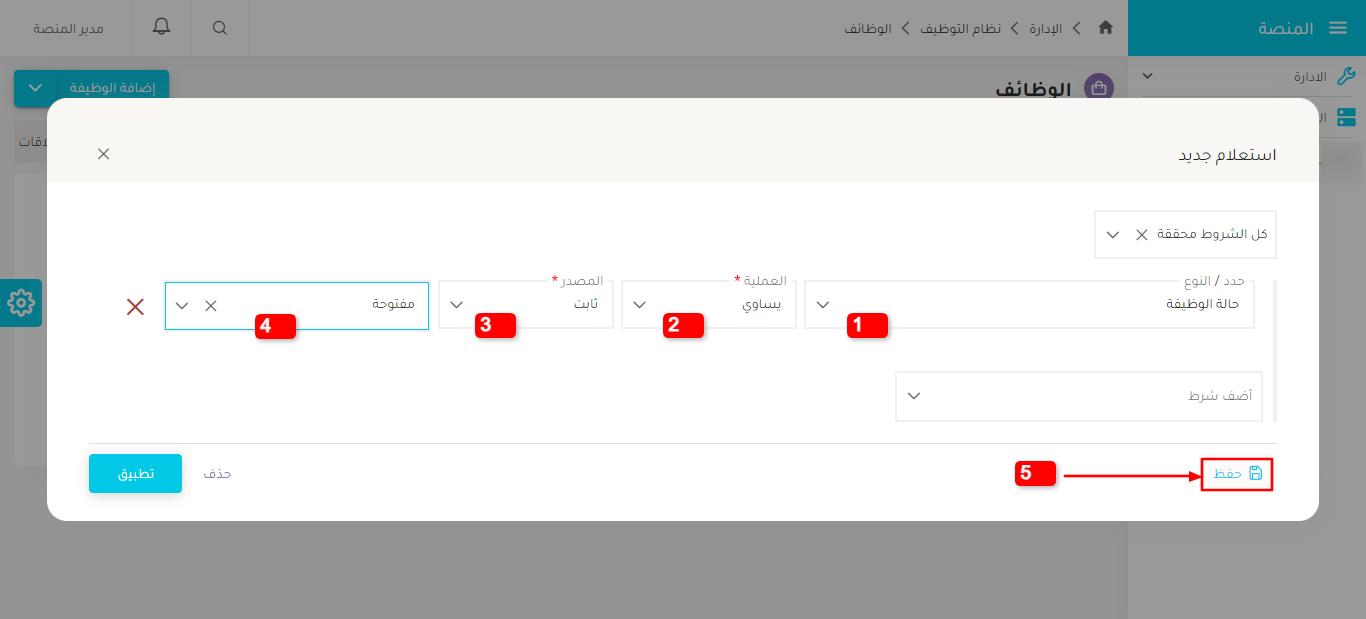Open the hamburger menu beside المنصة

click(1338, 27)
